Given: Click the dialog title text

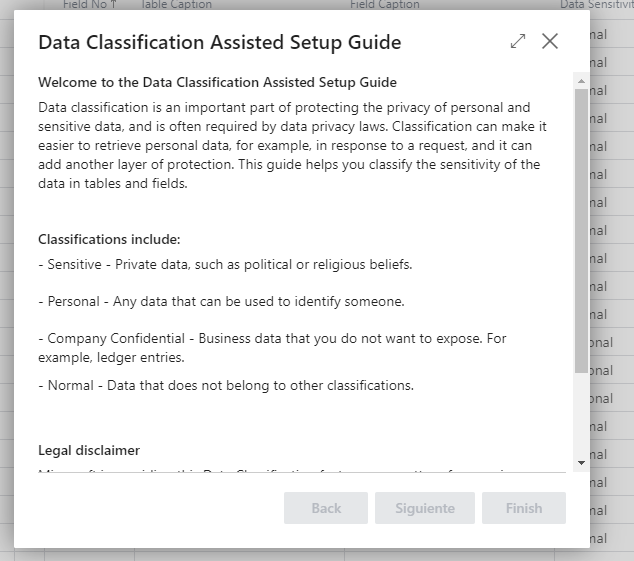Looking at the screenshot, I should pyautogui.click(x=219, y=42).
